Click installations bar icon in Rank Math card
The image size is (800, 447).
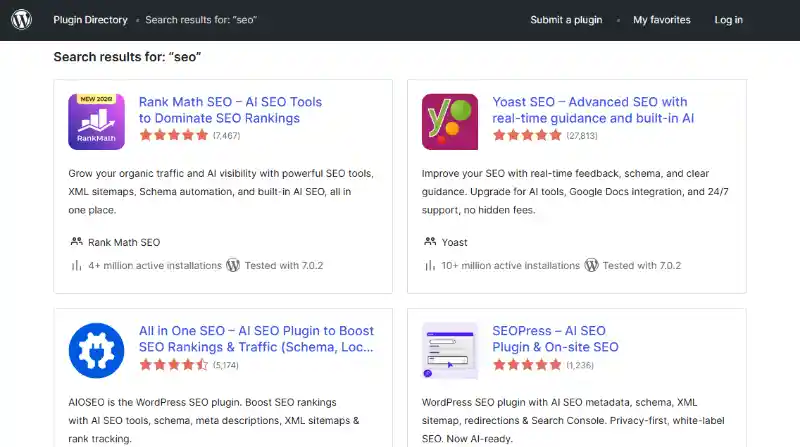pyautogui.click(x=76, y=265)
